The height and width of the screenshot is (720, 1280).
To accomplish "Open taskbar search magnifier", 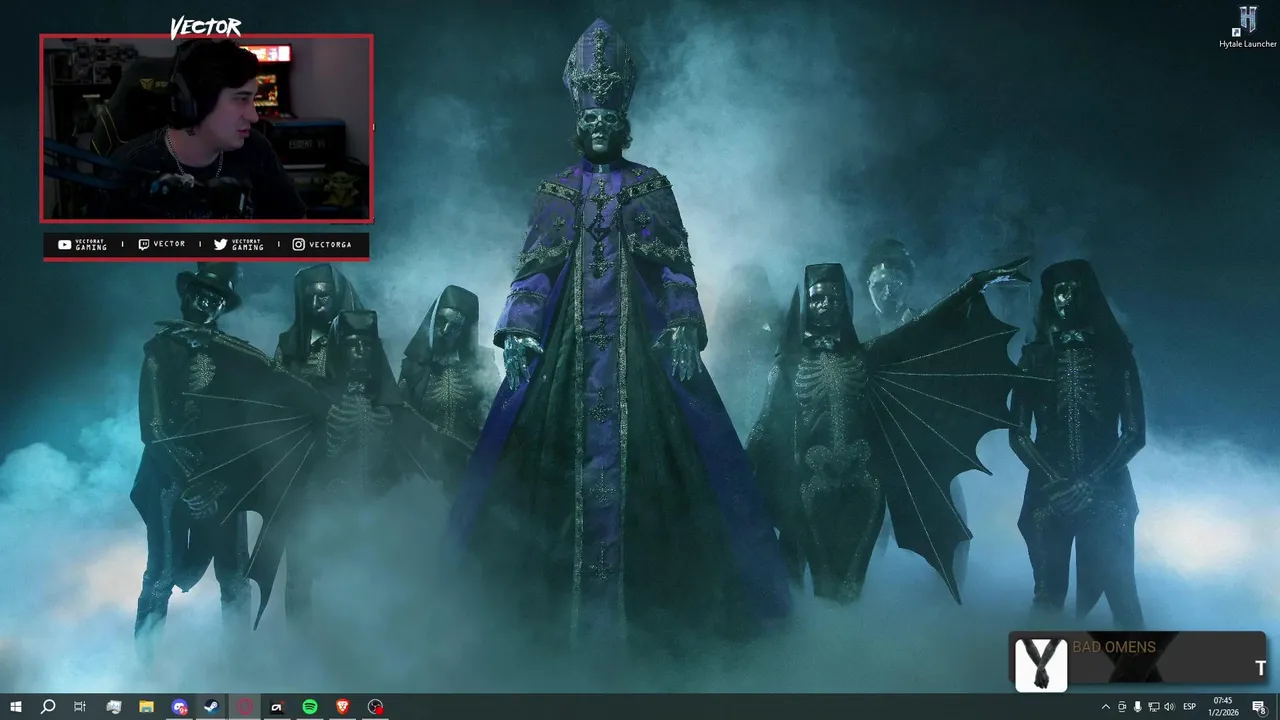I will pyautogui.click(x=47, y=707).
